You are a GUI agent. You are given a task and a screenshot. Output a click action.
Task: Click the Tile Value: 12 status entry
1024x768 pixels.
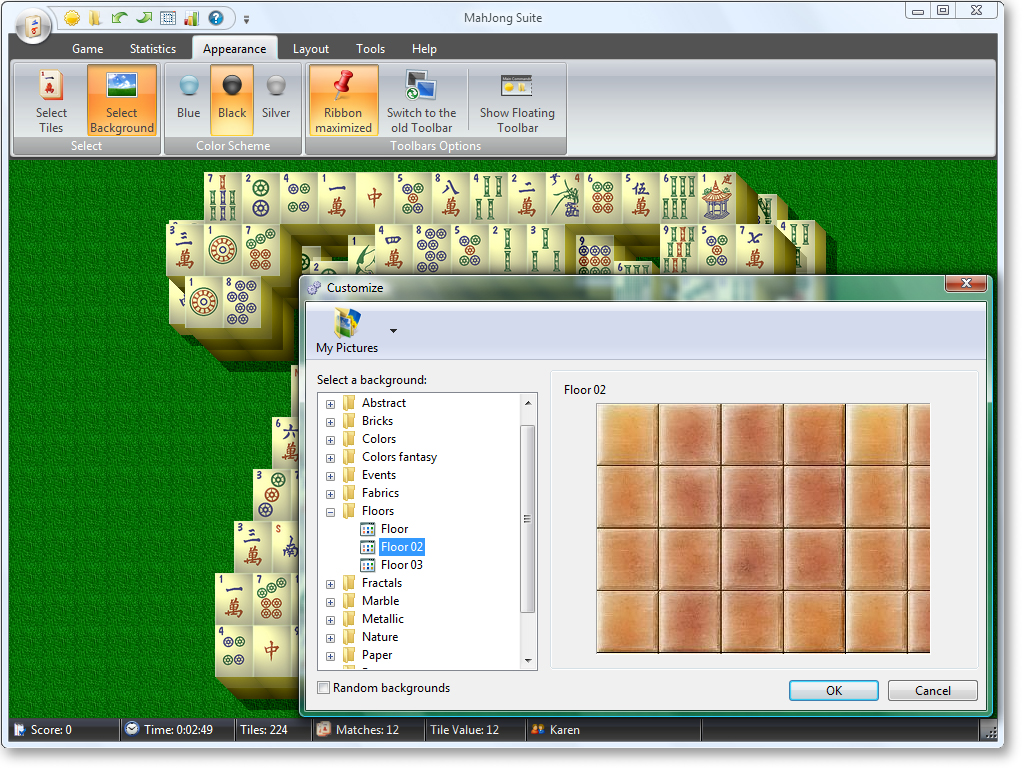464,730
